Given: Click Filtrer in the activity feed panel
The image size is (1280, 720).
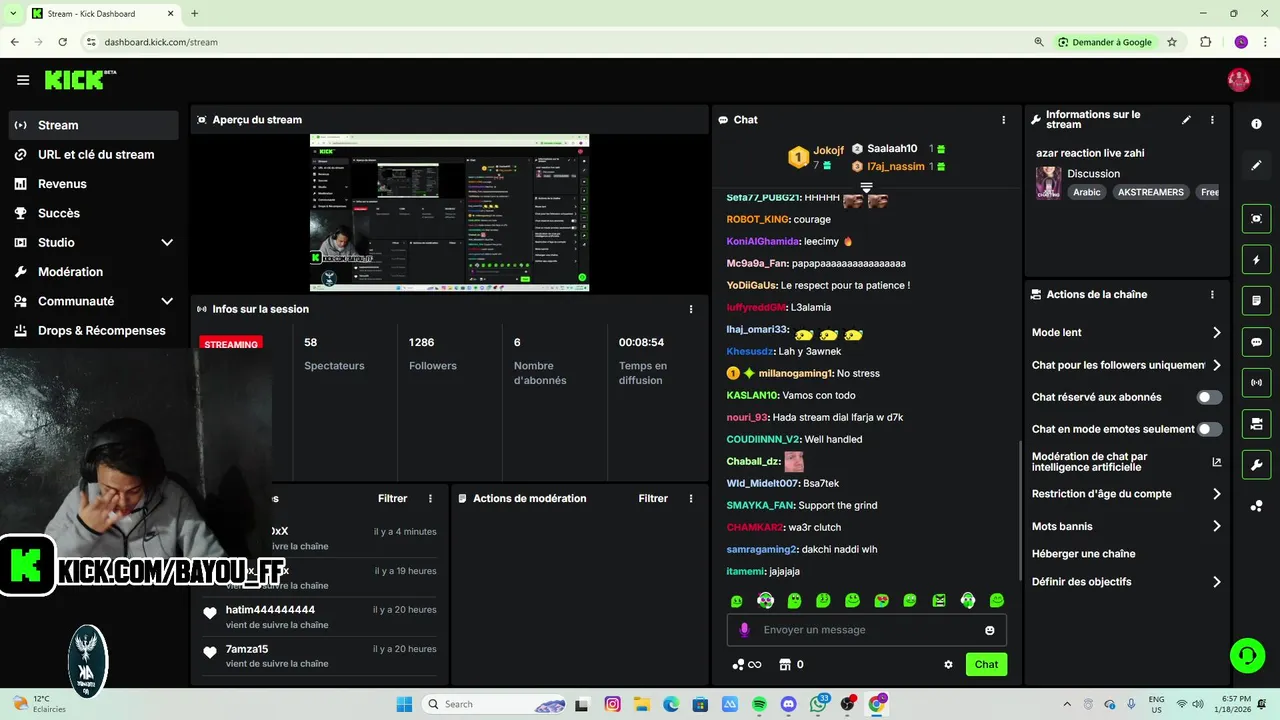Looking at the screenshot, I should [x=392, y=498].
